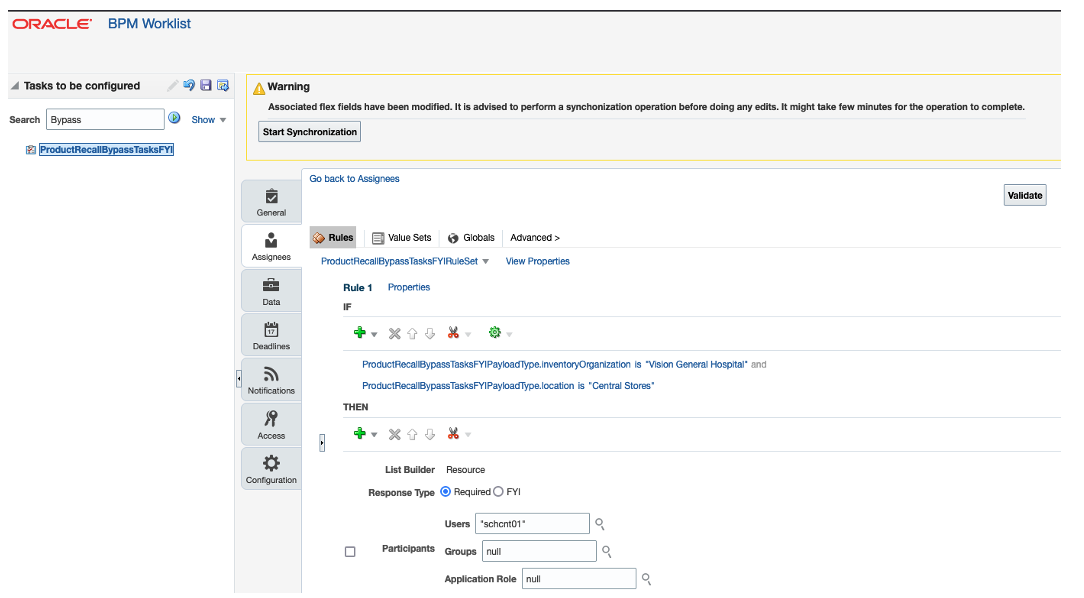
Task: Click green plus add icon in THEN section
Action: click(359, 433)
